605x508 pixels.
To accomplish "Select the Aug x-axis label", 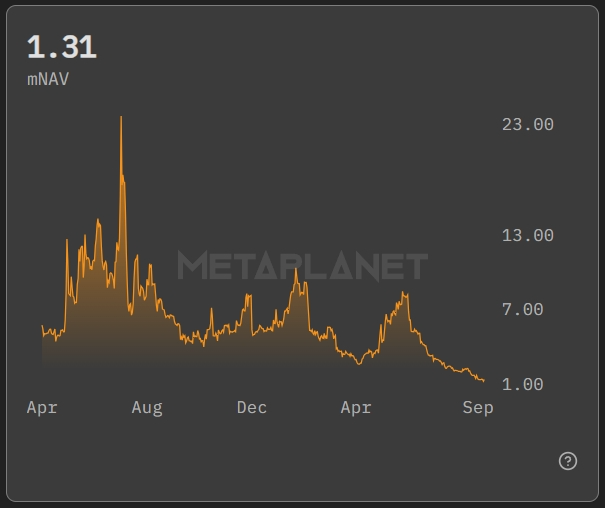I will tap(147, 408).
